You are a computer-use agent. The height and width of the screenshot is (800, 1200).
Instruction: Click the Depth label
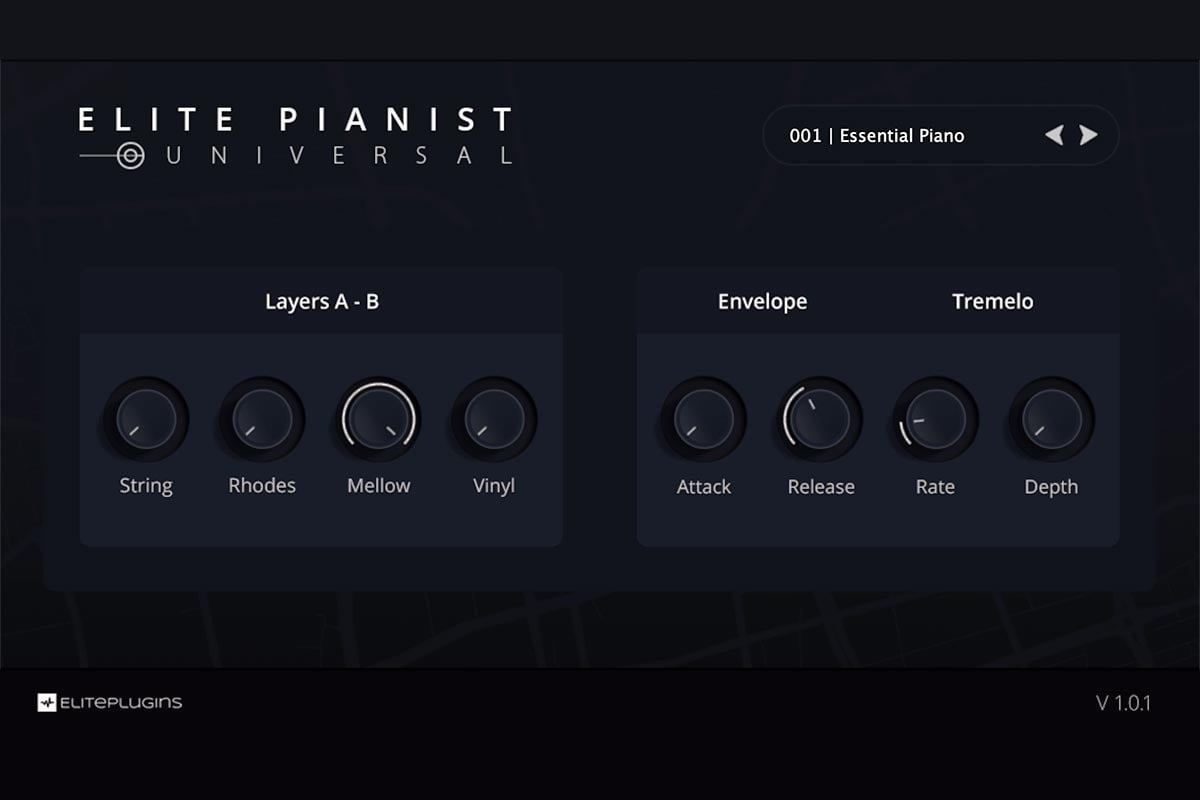click(1051, 488)
